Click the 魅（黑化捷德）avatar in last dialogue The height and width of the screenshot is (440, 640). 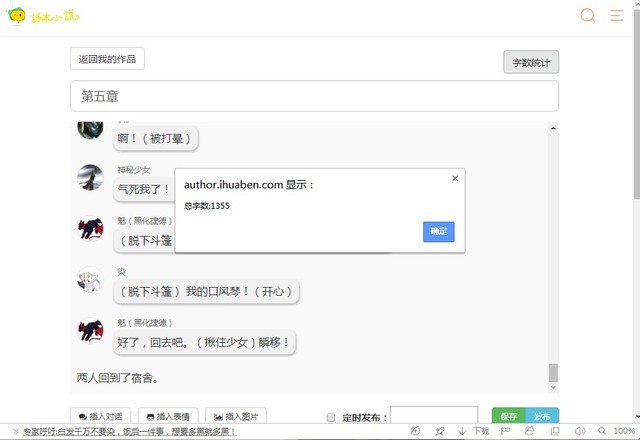tap(90, 333)
